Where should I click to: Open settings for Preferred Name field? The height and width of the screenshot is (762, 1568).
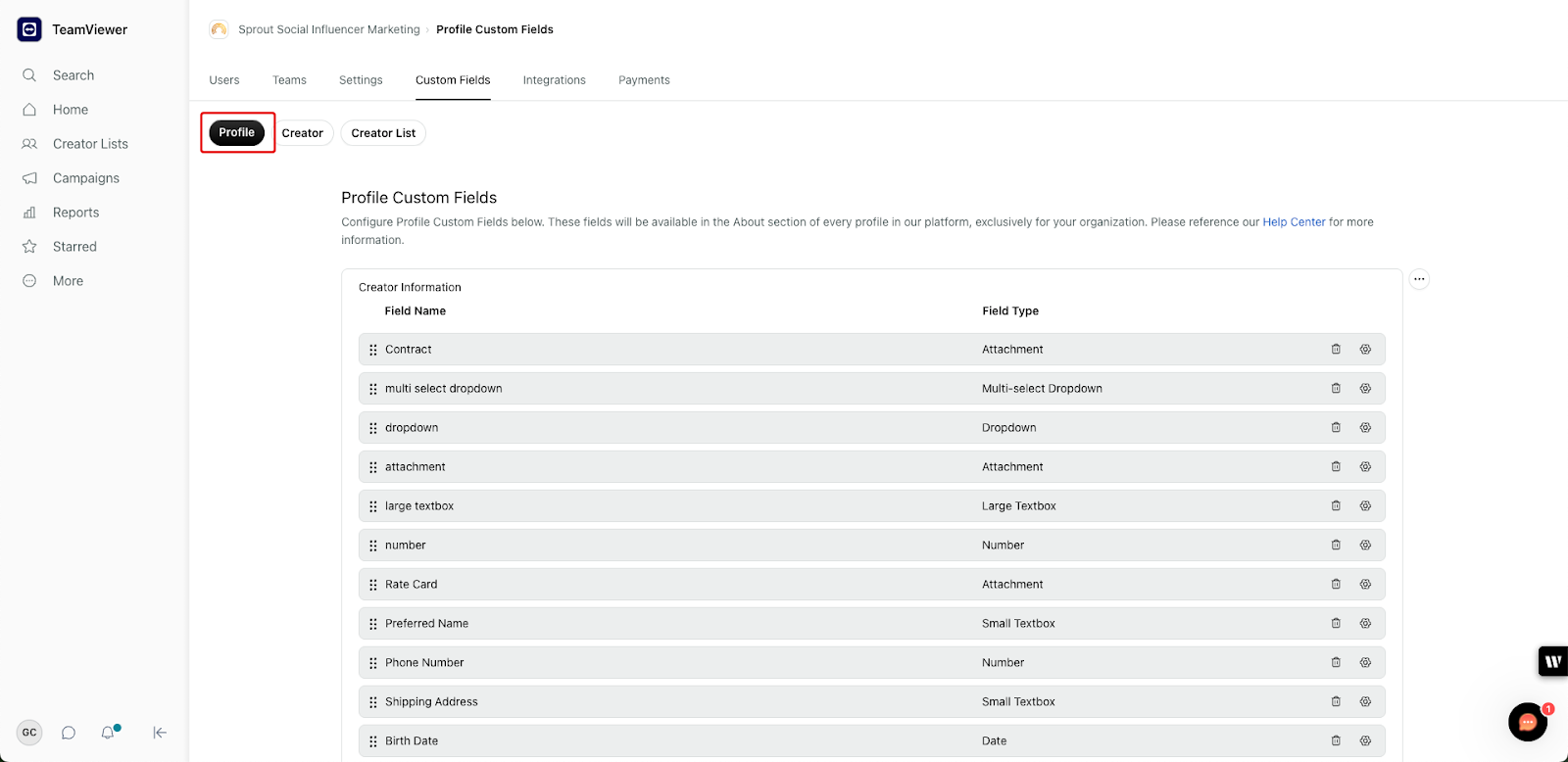tap(1365, 624)
